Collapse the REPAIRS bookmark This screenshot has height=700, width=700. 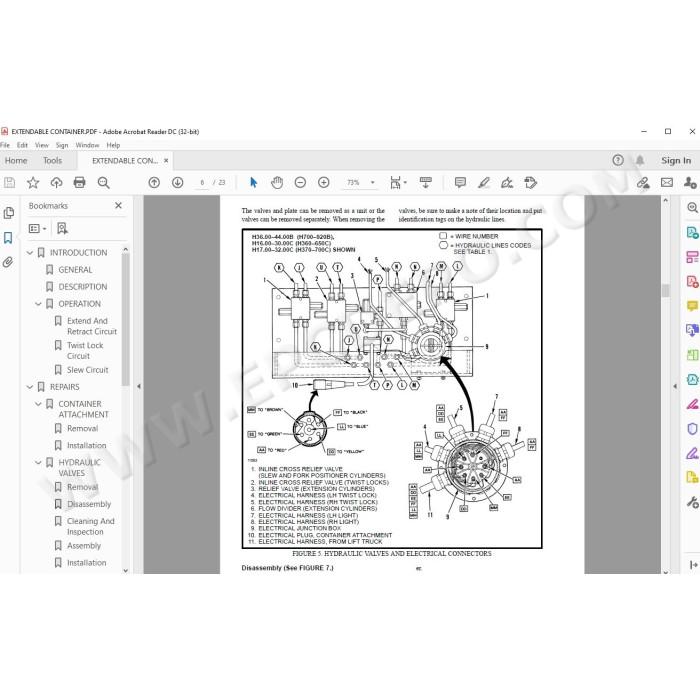pos(30,387)
